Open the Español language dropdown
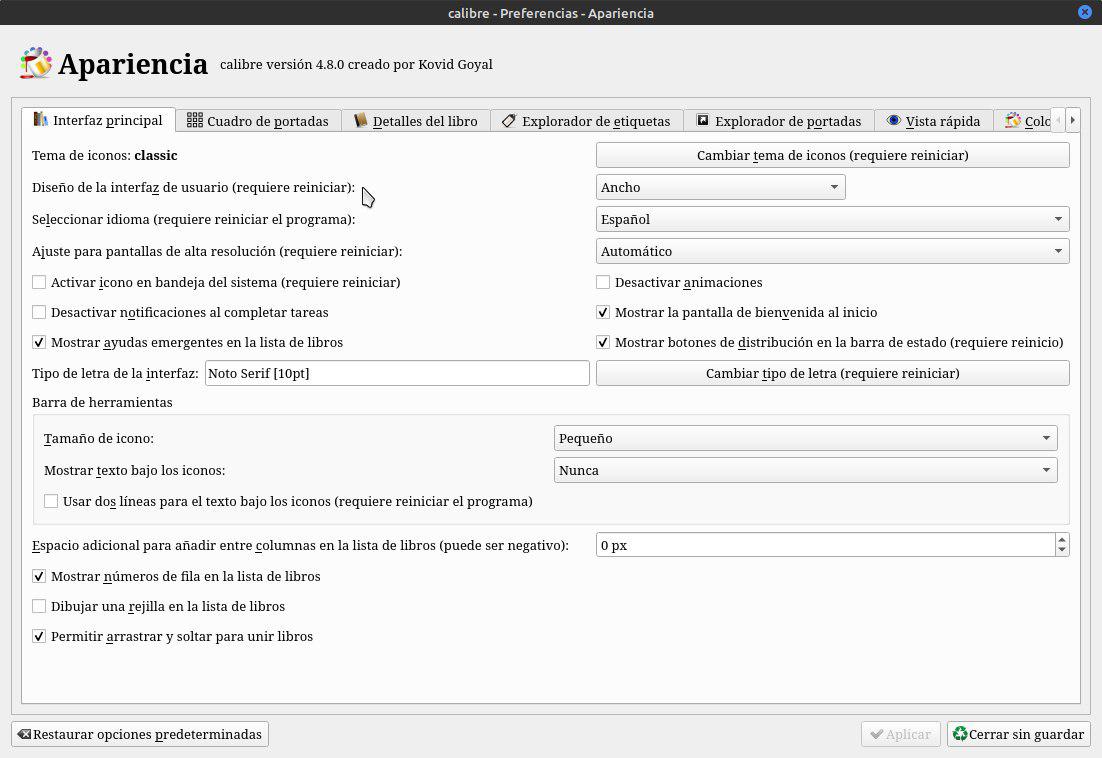This screenshot has height=758, width=1102. 833,219
